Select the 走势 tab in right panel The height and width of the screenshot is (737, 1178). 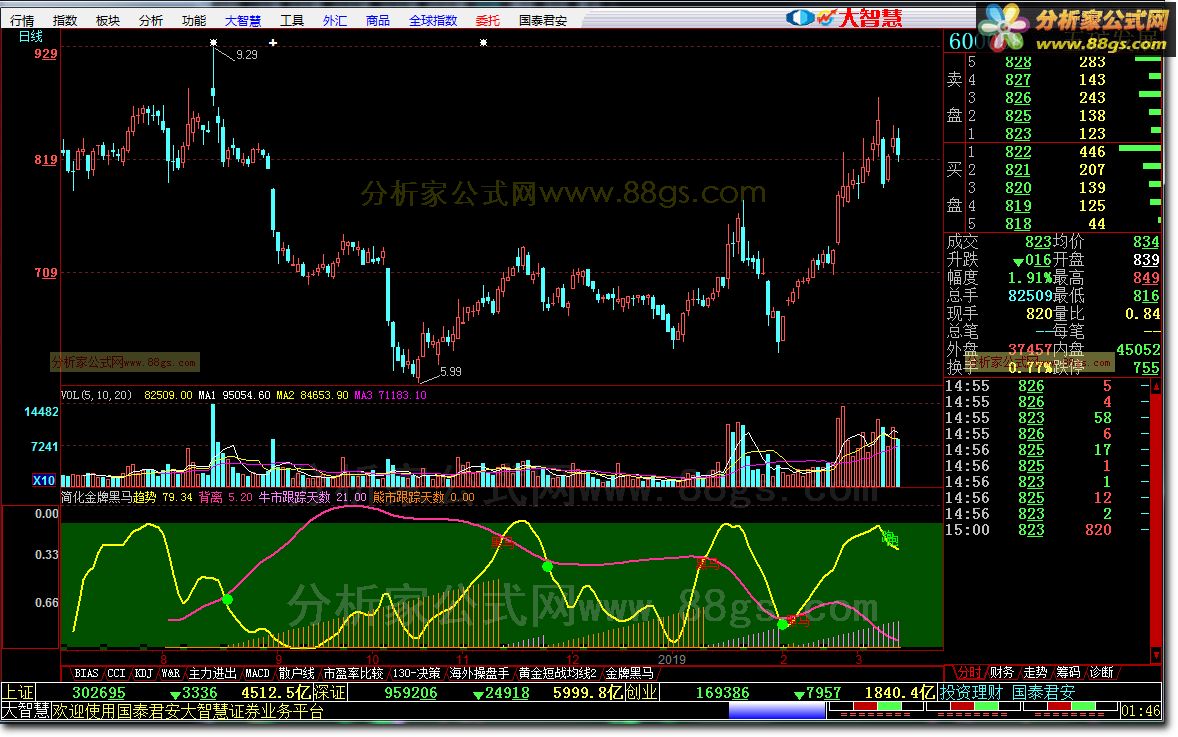coord(1035,672)
